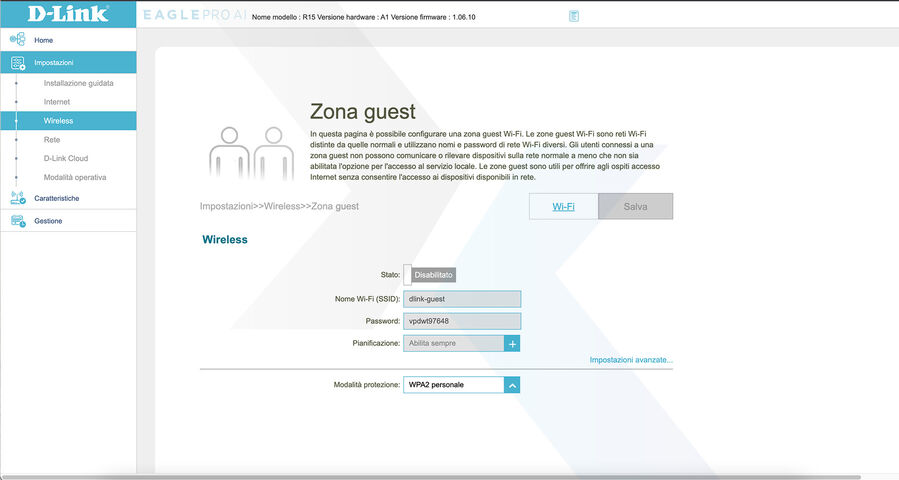The width and height of the screenshot is (899, 480).
Task: Click the Nome Wi-Fi (SSID) field
Action: coord(461,299)
